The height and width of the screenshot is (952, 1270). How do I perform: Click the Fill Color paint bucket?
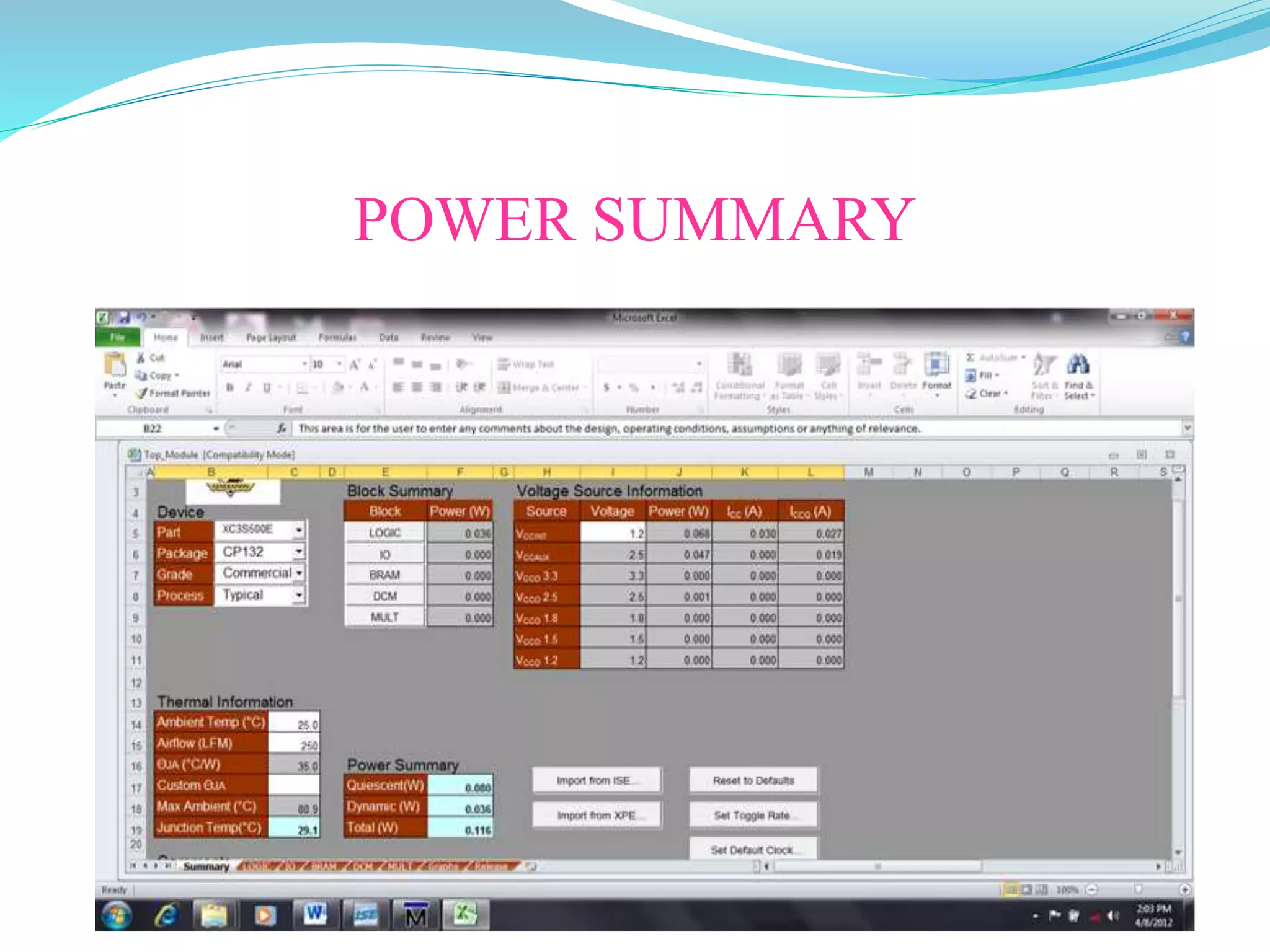(x=337, y=387)
